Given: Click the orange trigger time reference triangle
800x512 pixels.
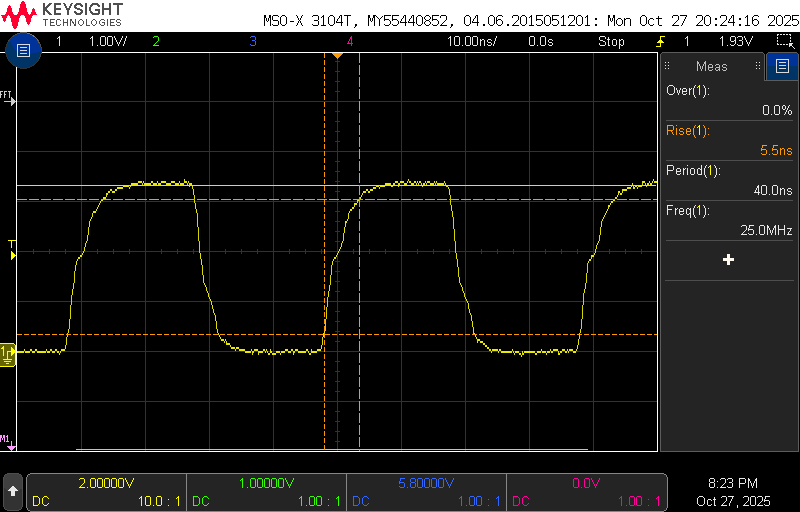Looking at the screenshot, I should tap(338, 55).
